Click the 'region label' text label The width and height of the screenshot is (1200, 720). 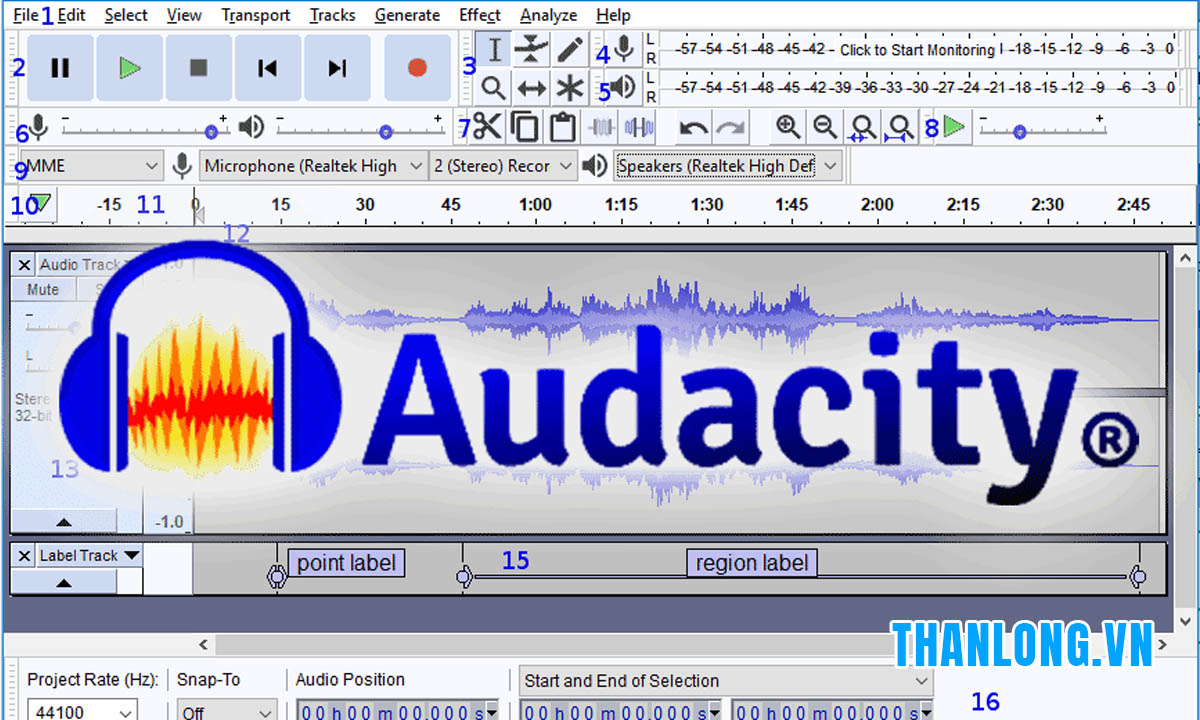click(x=751, y=563)
